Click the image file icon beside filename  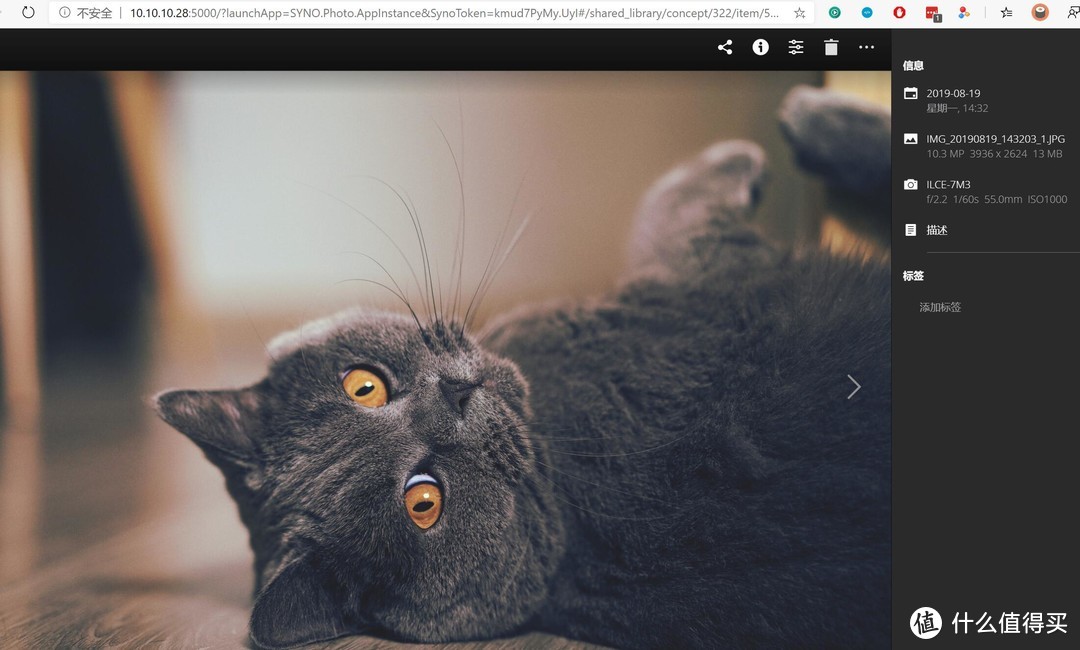pyautogui.click(x=911, y=138)
